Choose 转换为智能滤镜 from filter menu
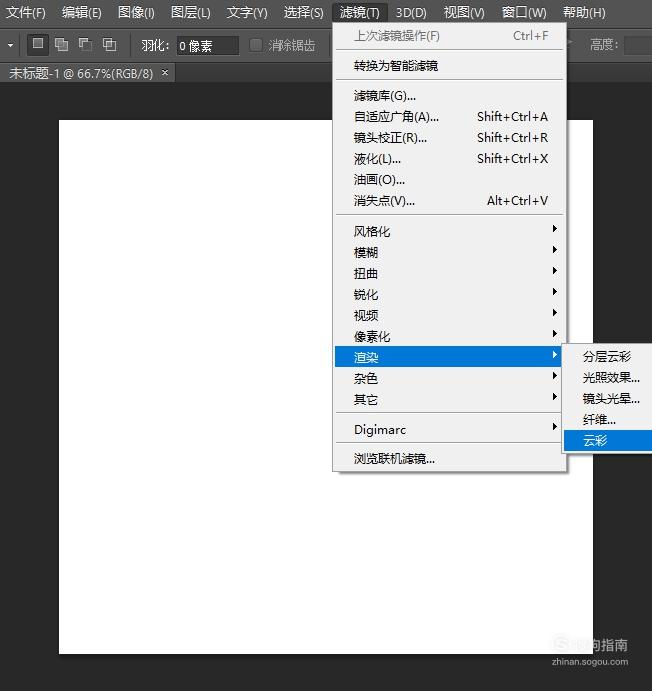Screen dimensions: 652x691 click(x=449, y=66)
